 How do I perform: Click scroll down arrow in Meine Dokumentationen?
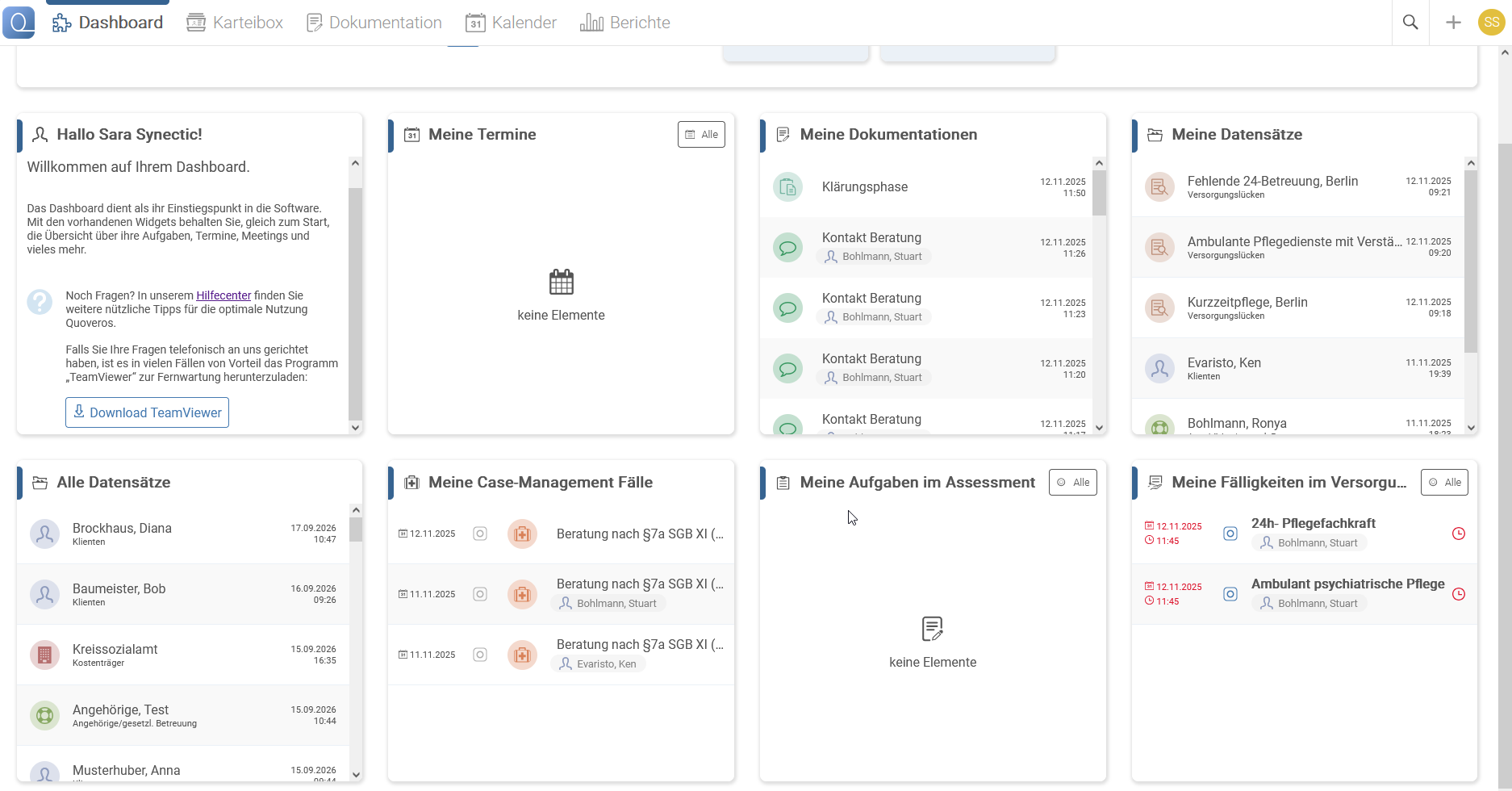click(x=1099, y=428)
